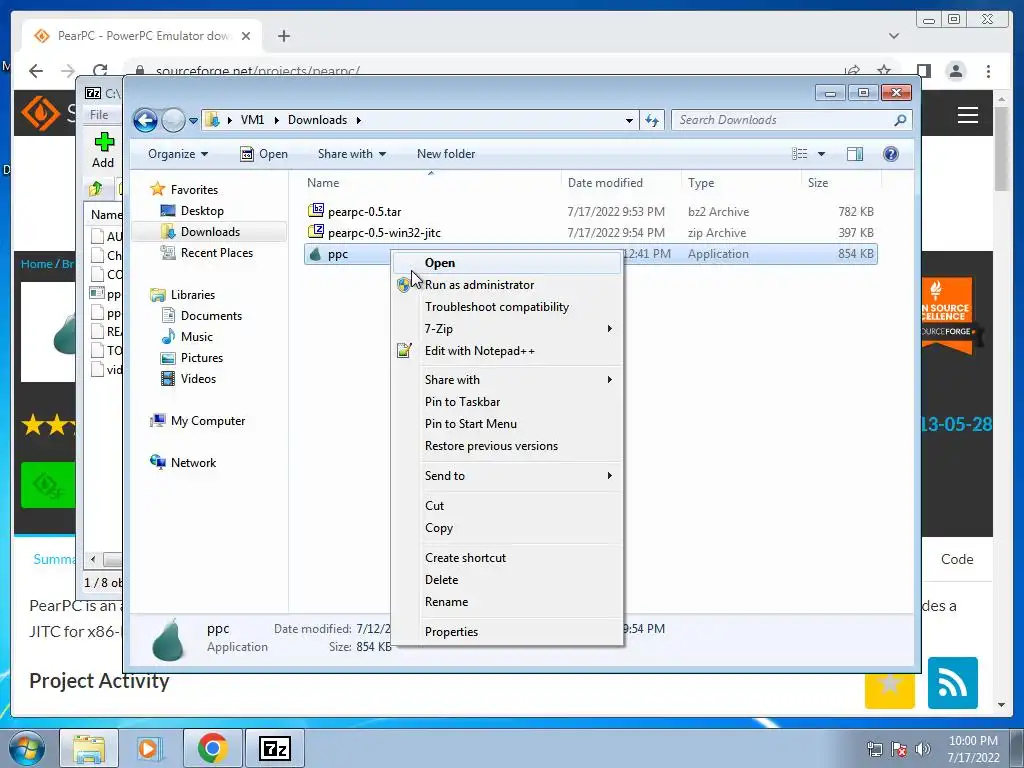The image size is (1024, 768).
Task: Open the SourceForge hamburger menu
Action: point(967,115)
